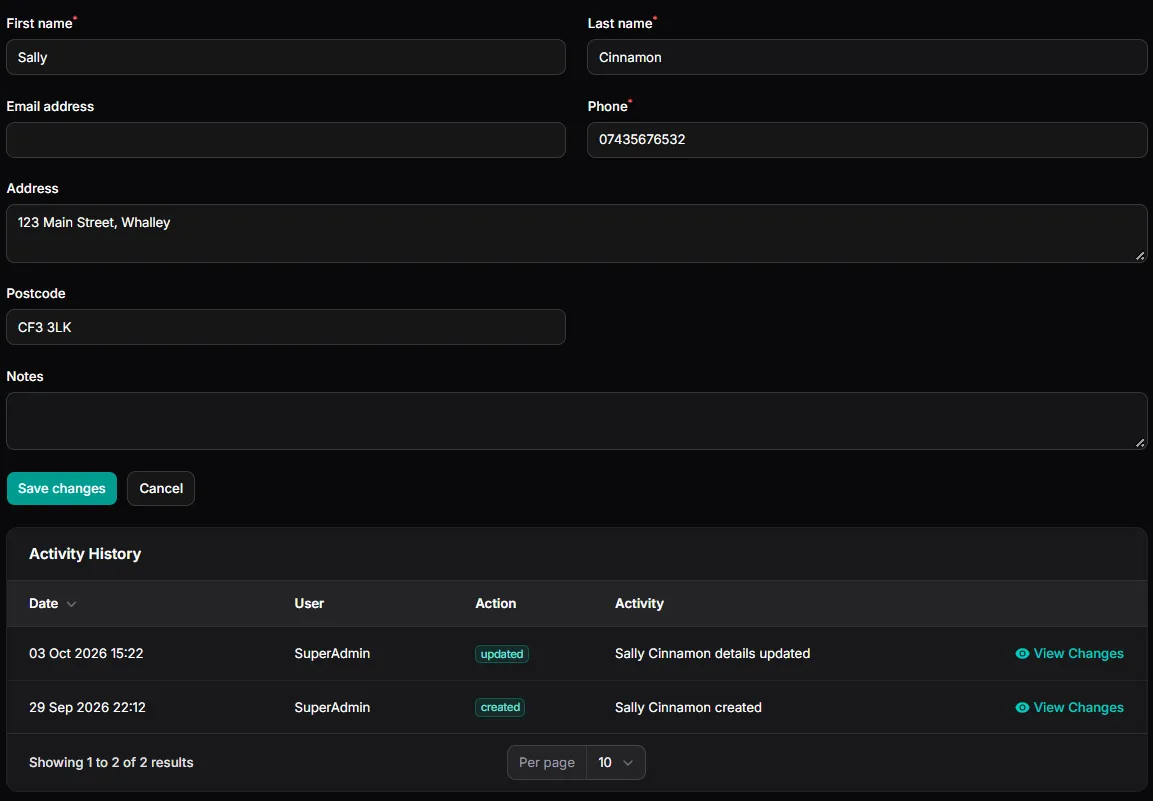Image resolution: width=1153 pixels, height=801 pixels.
Task: Click the Postcode field with CF3 3LK
Action: point(286,327)
